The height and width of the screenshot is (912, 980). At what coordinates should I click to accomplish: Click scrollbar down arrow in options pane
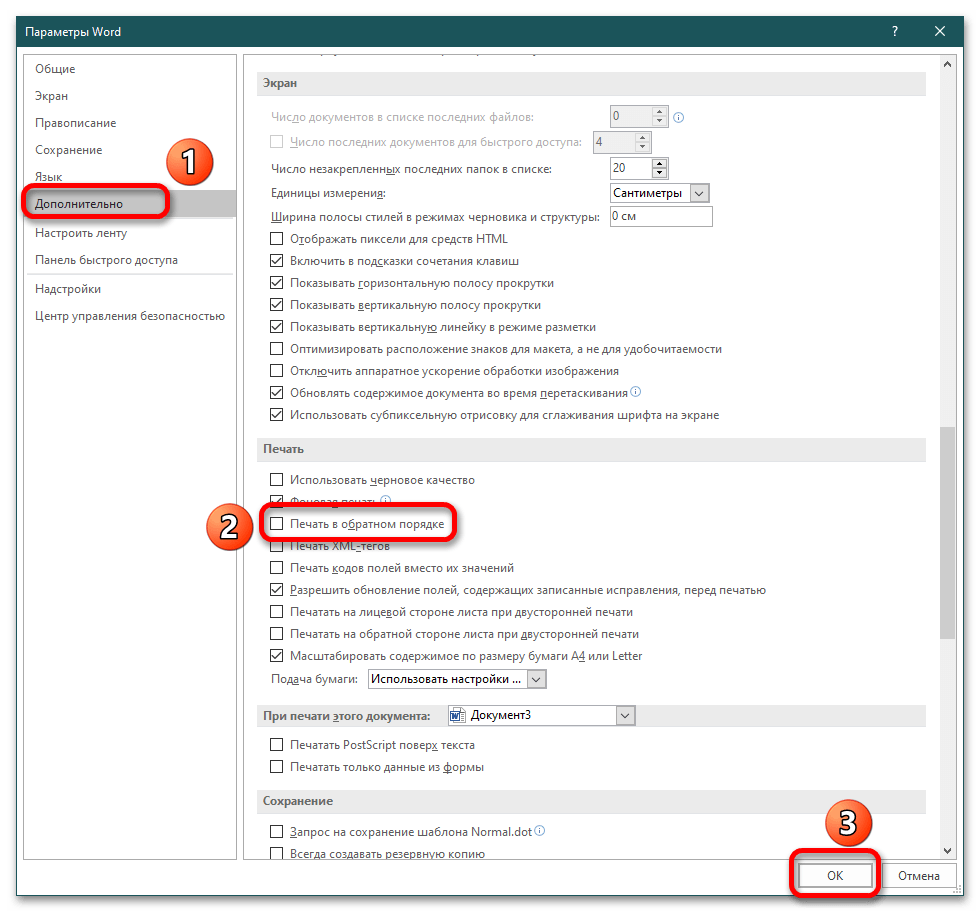tap(948, 851)
